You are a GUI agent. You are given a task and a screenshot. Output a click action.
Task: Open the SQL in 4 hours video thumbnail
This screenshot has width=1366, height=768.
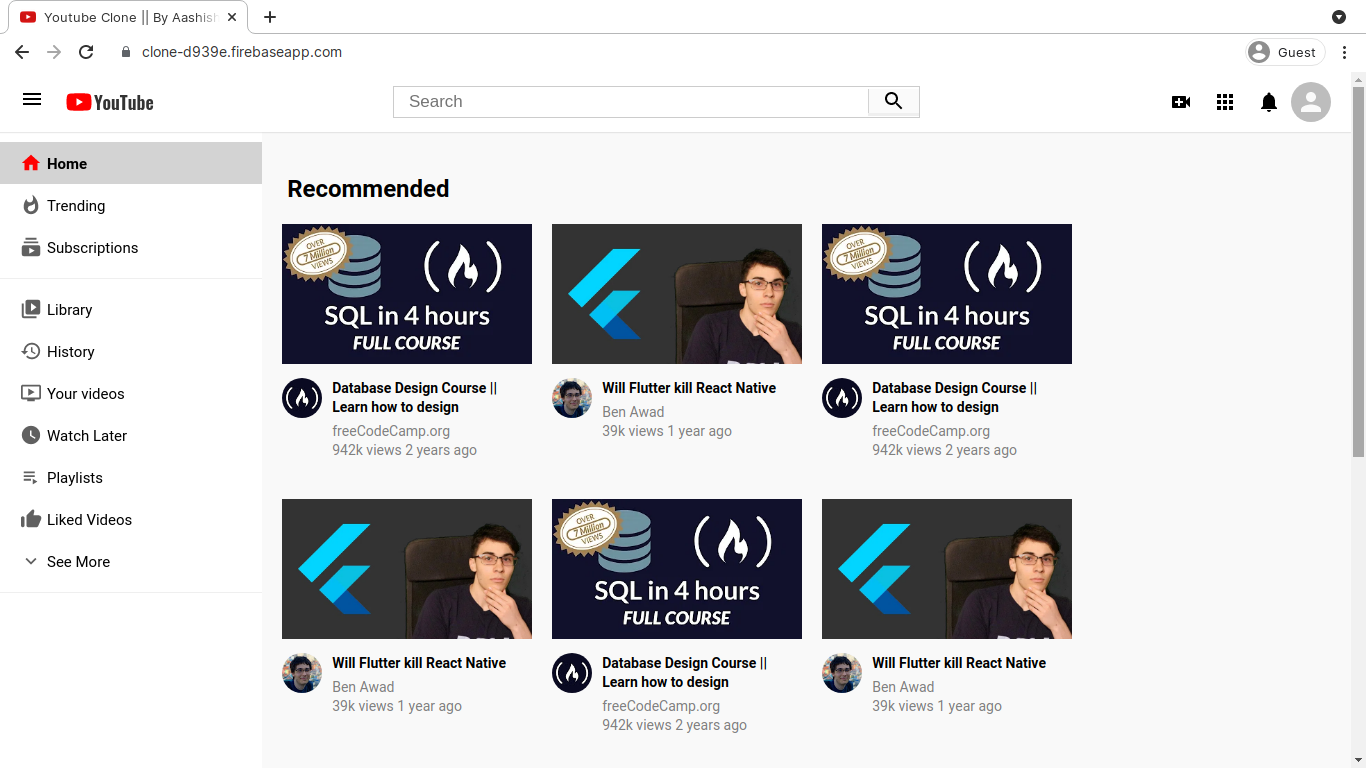click(x=406, y=294)
